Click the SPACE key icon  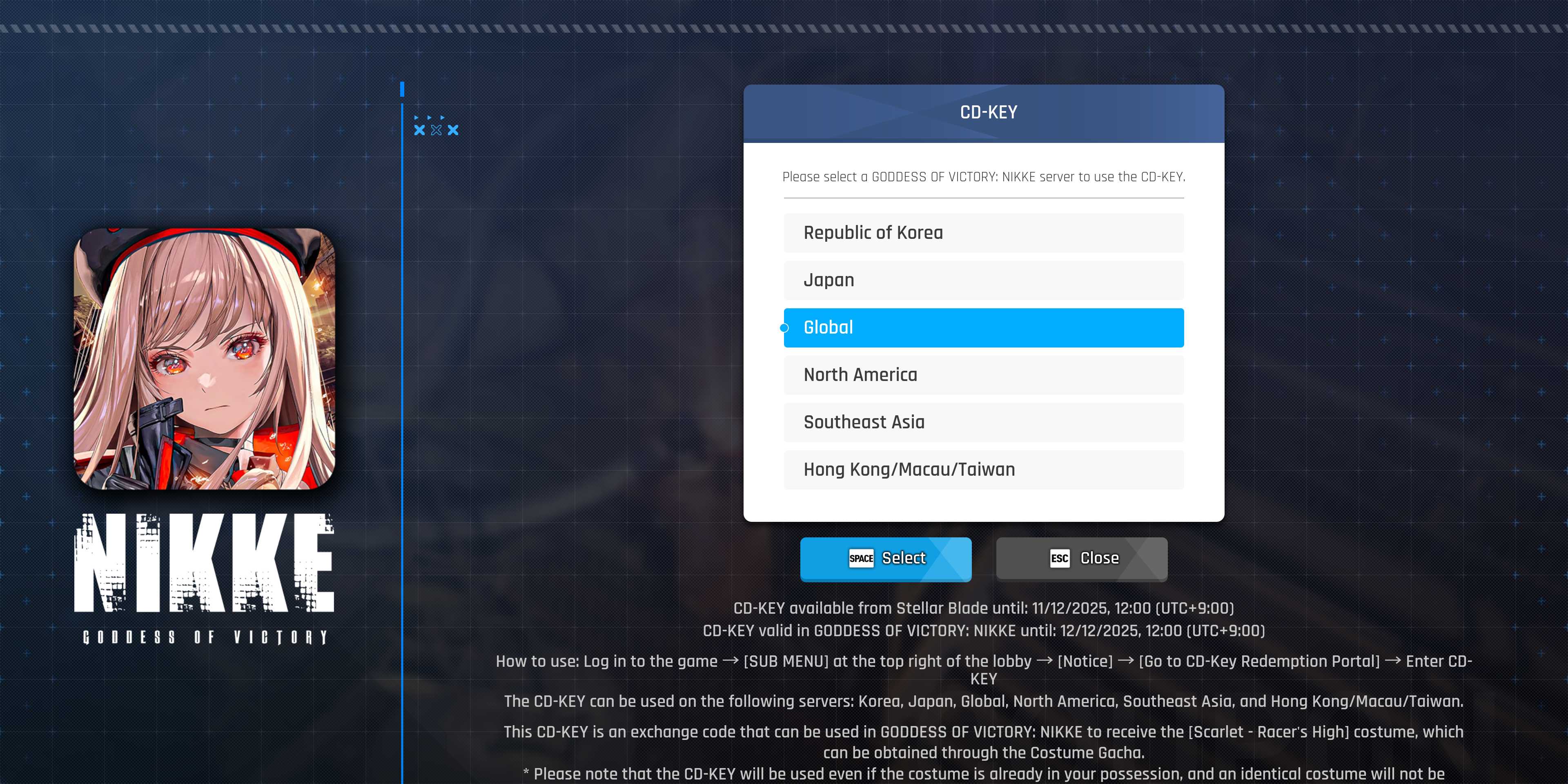coord(861,558)
